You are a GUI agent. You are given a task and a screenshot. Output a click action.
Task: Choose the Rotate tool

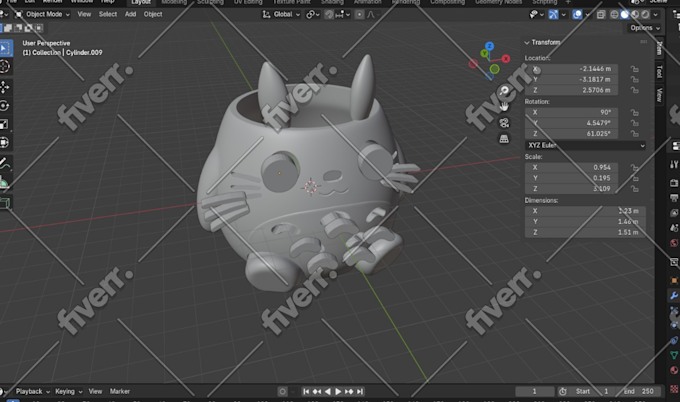tap(4, 106)
